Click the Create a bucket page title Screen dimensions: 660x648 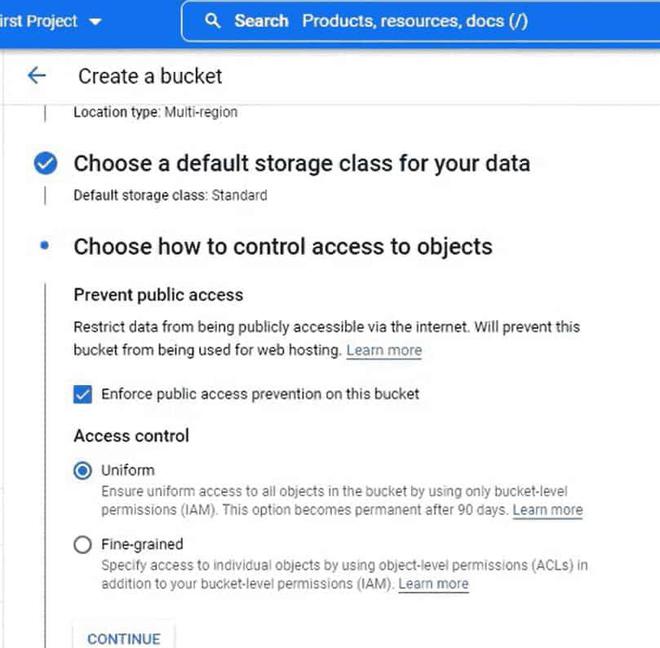pos(150,76)
